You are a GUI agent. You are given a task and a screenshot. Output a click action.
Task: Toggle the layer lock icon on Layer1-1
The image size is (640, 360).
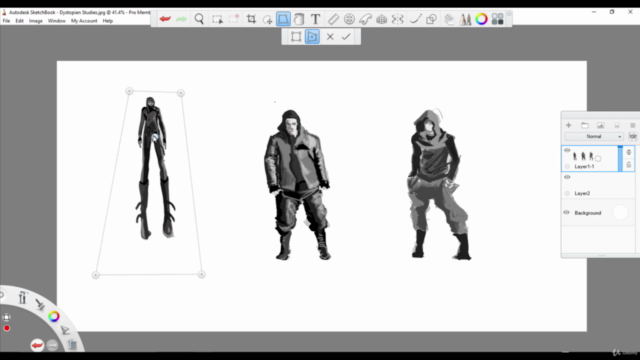(x=629, y=164)
